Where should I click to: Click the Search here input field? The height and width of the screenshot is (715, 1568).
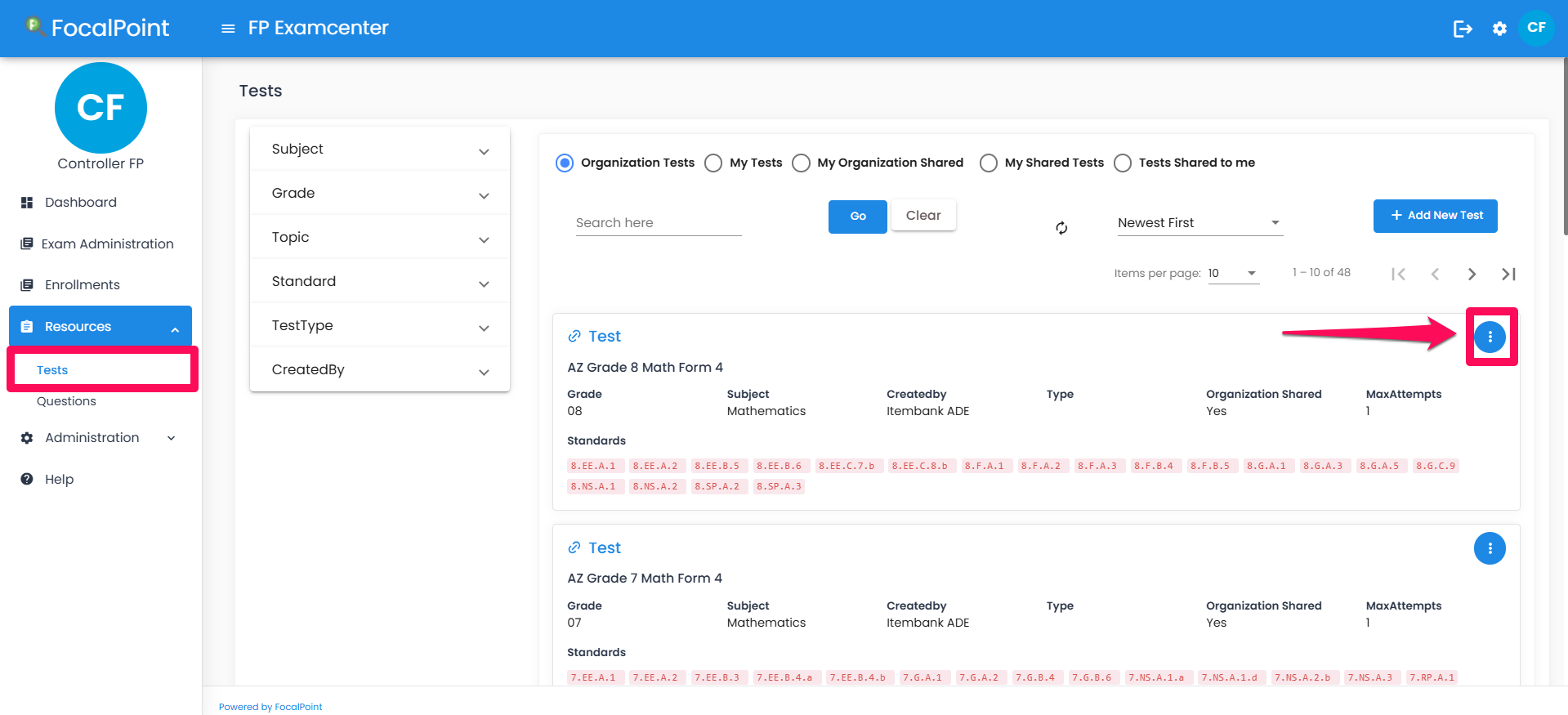659,223
